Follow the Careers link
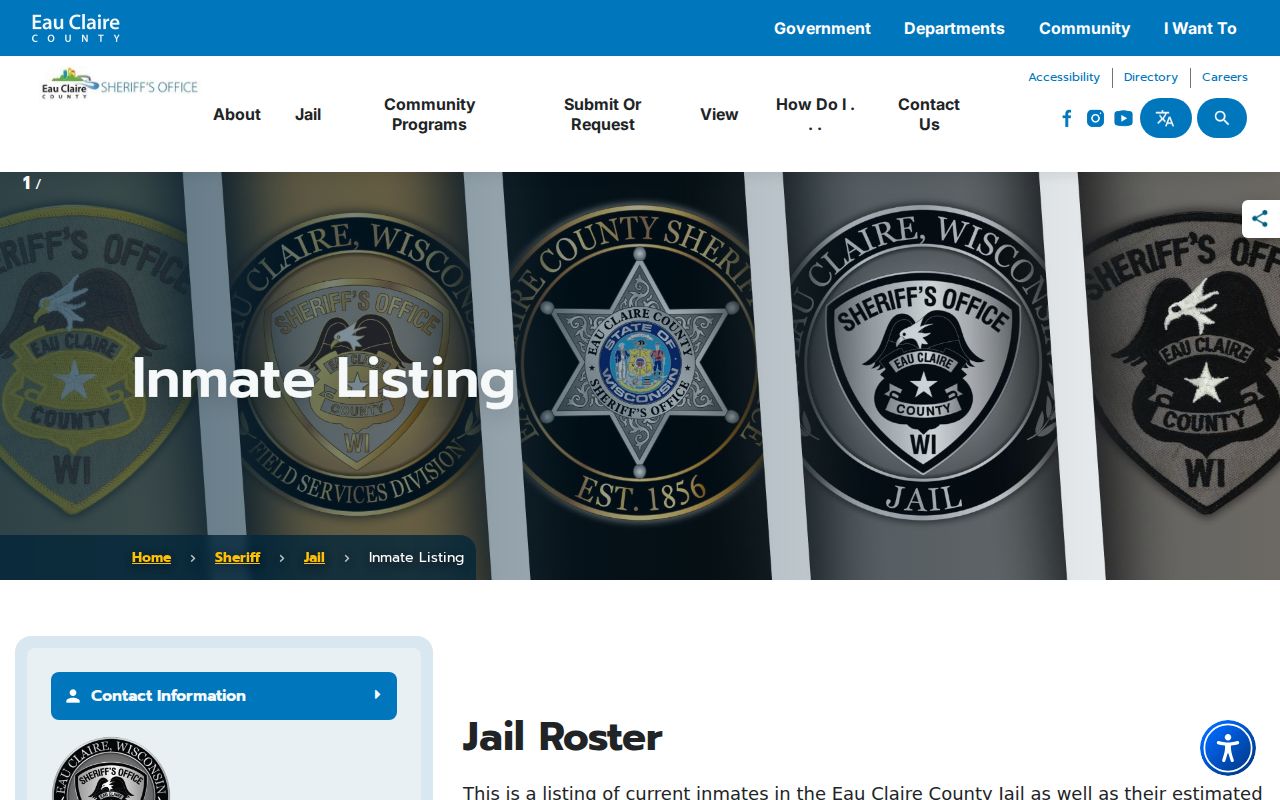 pos(1225,77)
